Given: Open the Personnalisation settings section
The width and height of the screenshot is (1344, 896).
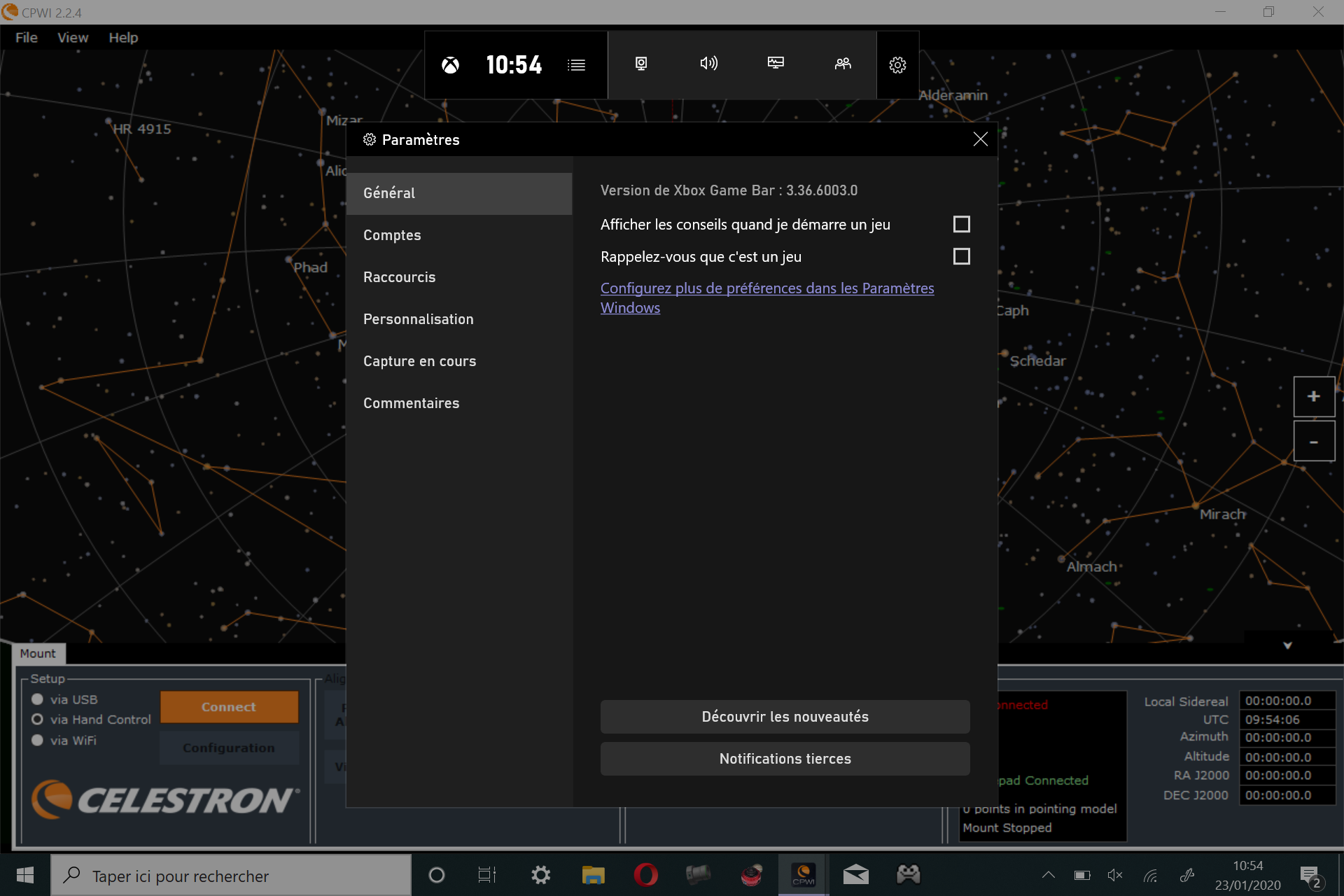Looking at the screenshot, I should tap(459, 319).
